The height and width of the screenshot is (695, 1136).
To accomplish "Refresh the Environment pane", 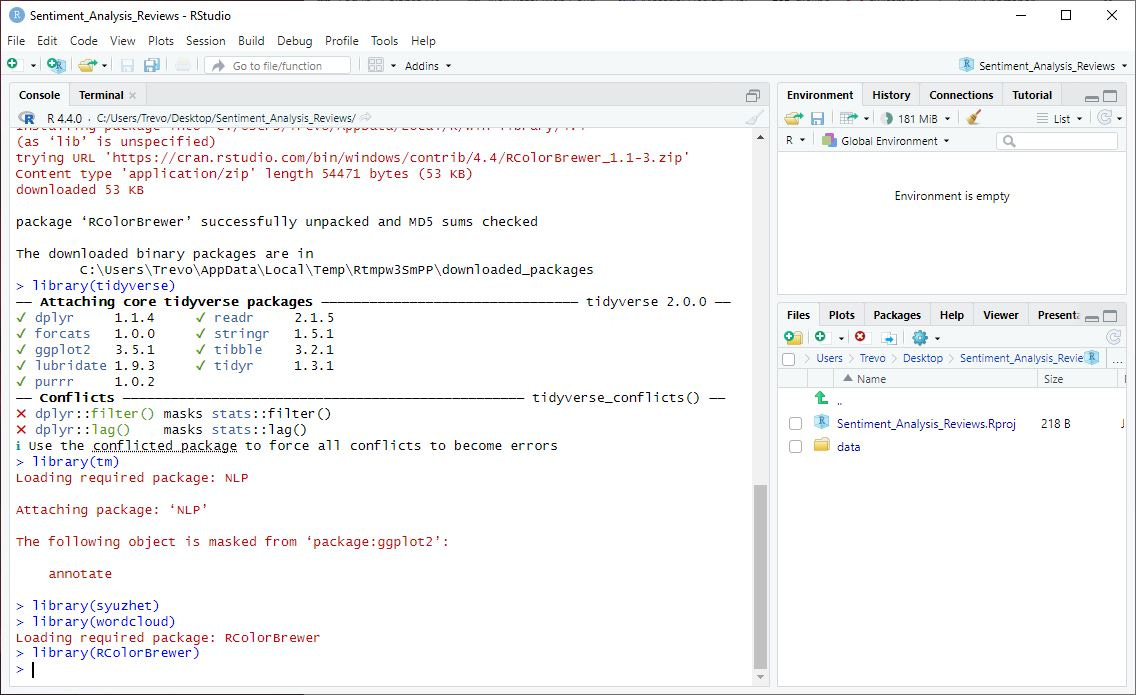I will tap(1104, 117).
